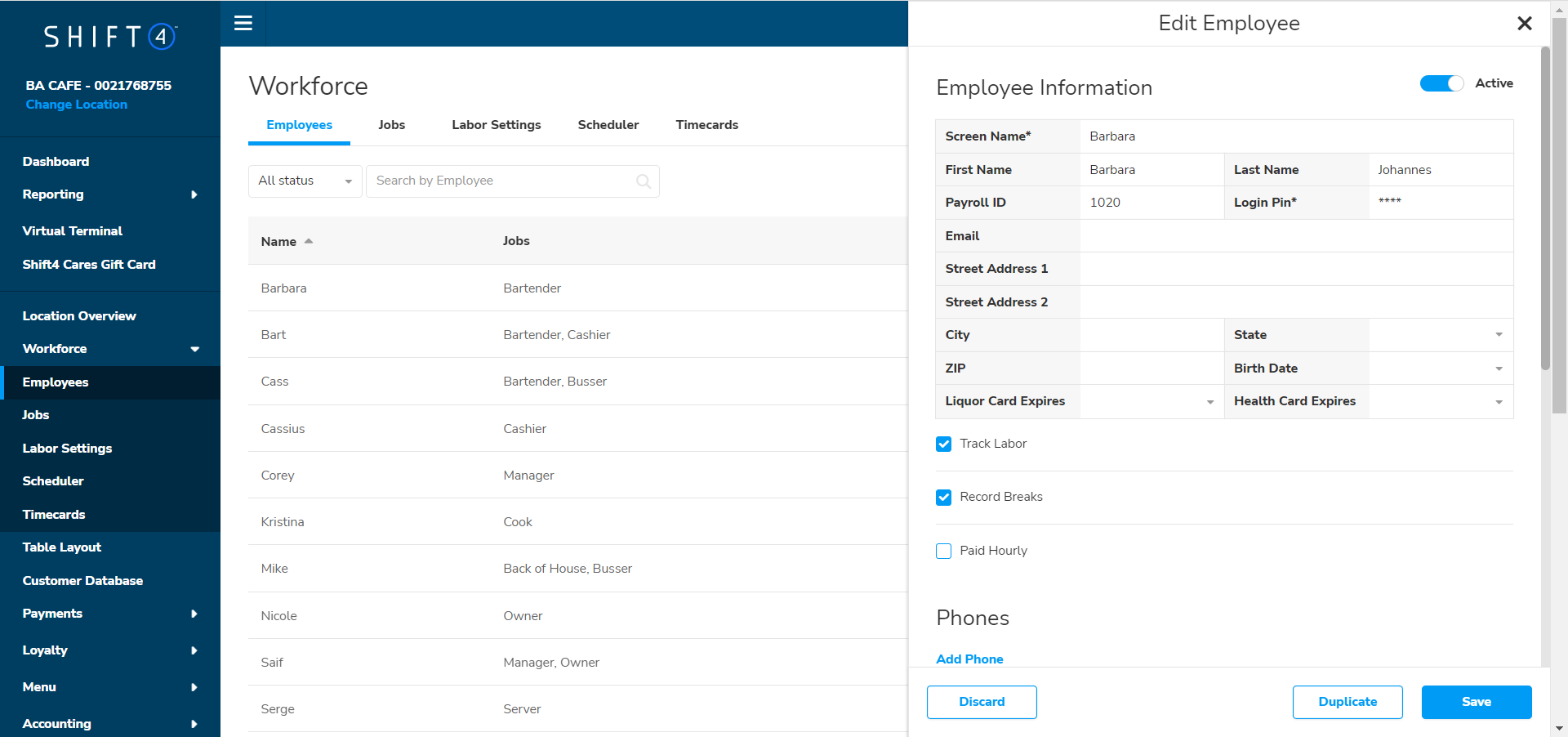Open sidebar Jobs submenu item

[x=36, y=415]
